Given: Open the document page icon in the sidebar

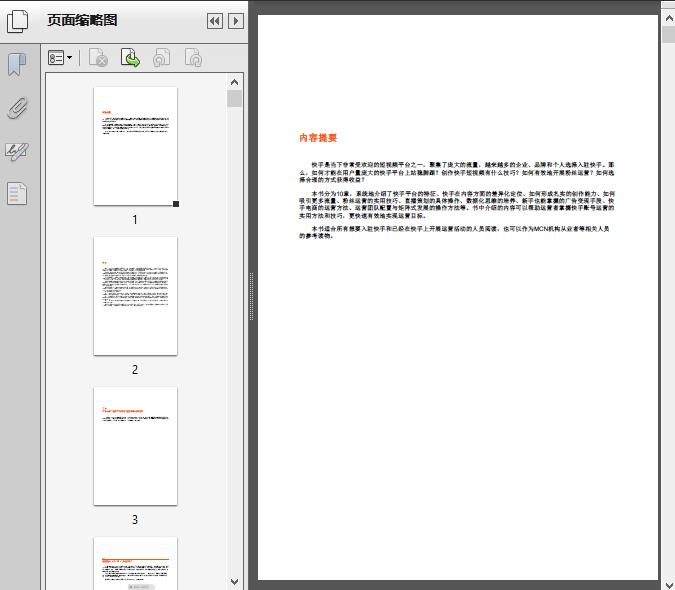Looking at the screenshot, I should point(17,193).
